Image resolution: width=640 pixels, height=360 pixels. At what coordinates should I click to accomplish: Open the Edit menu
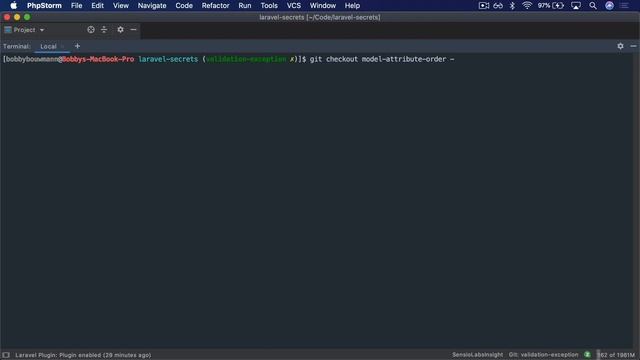97,5
